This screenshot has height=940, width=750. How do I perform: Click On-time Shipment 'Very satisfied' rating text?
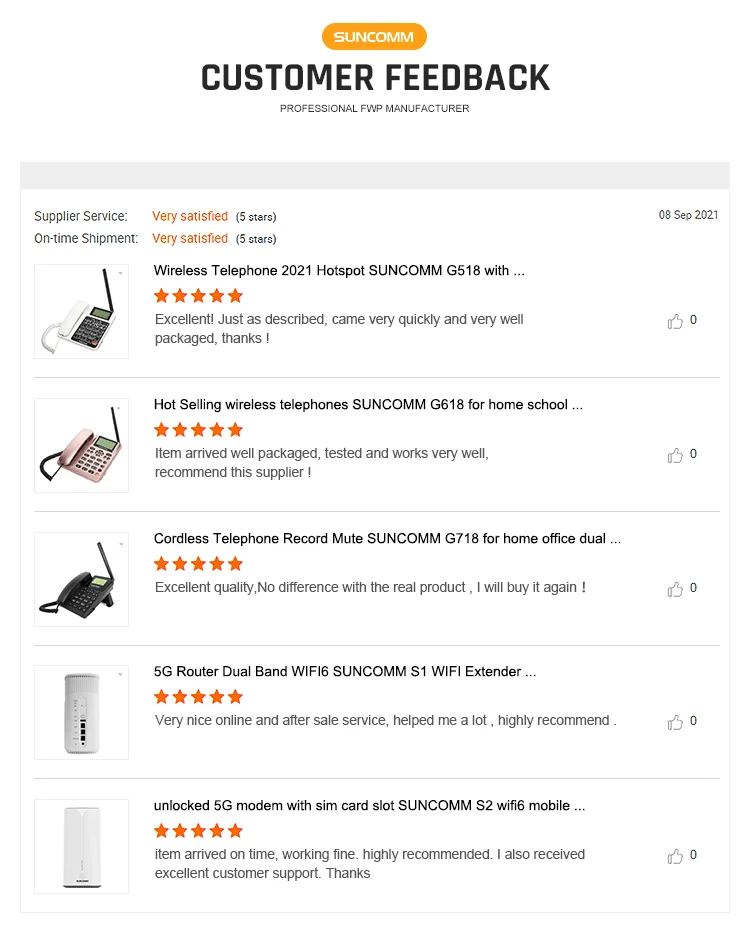pos(190,238)
